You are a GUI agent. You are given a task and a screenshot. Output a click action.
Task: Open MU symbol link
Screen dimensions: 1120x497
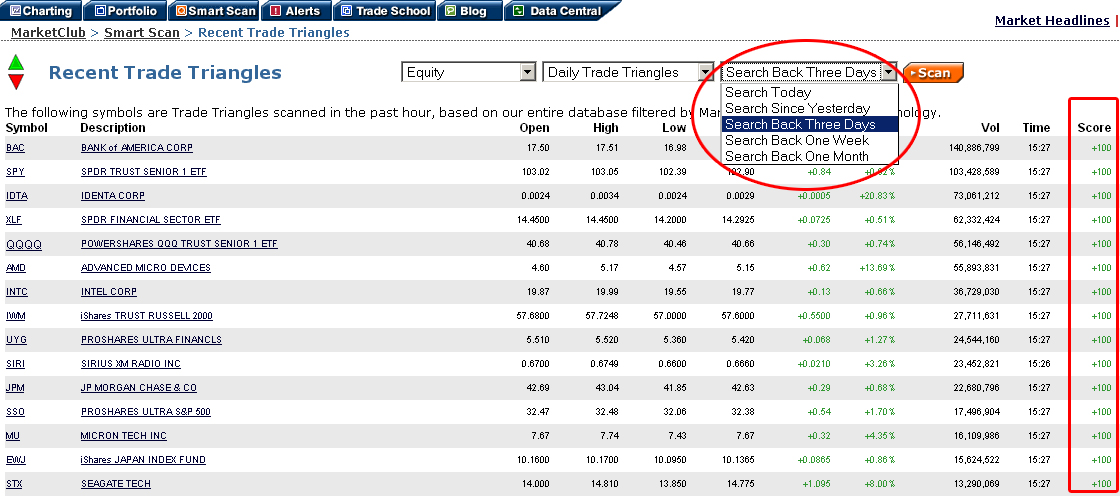[13, 436]
